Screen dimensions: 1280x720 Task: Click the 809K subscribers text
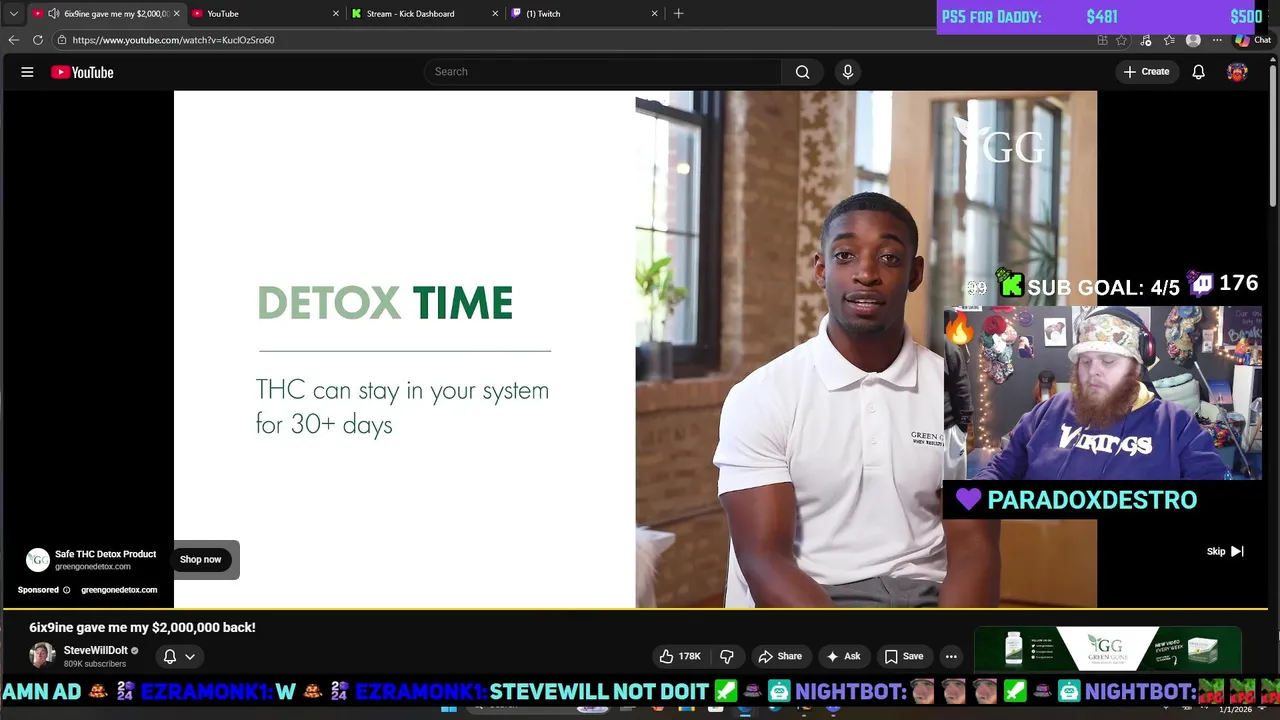[94, 664]
